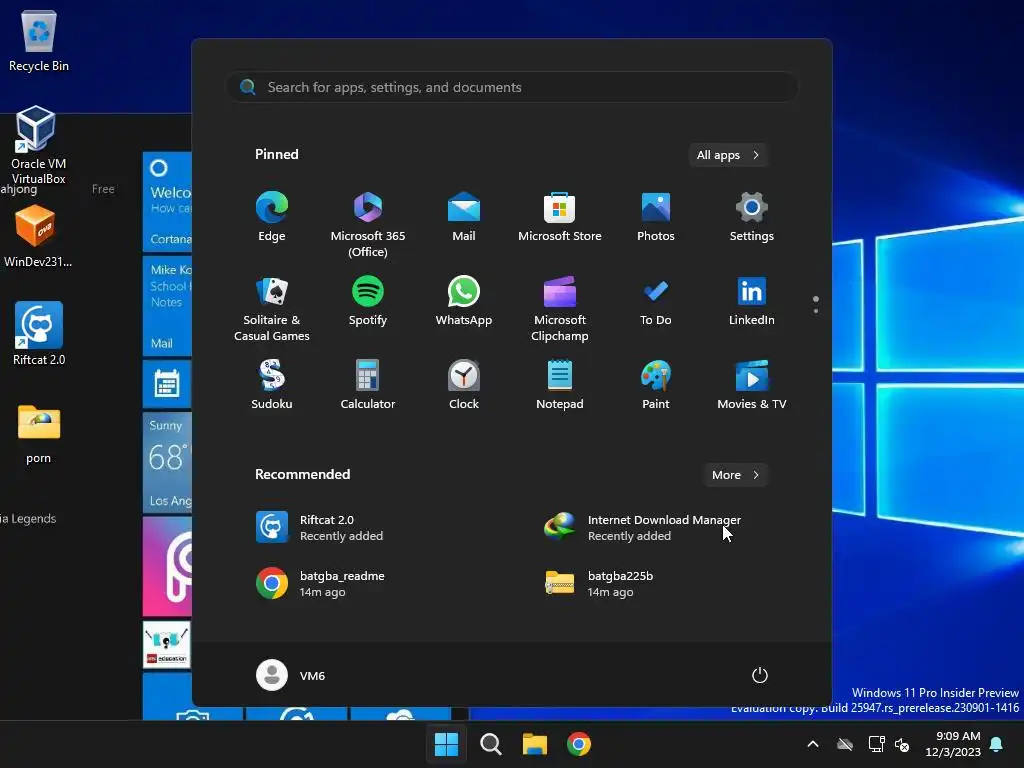Open the Mail tile with Mike's message
The width and height of the screenshot is (1024, 768).
167,306
